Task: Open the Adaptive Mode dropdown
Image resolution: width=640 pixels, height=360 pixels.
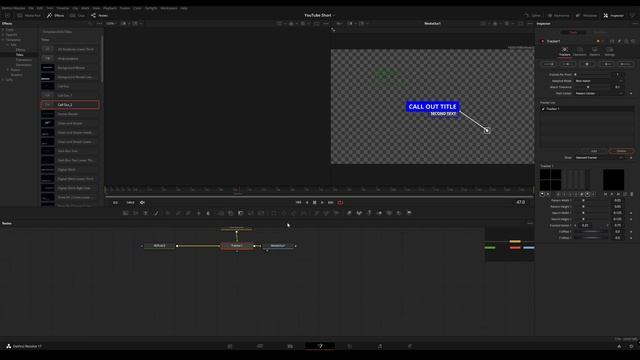Action: [x=598, y=81]
